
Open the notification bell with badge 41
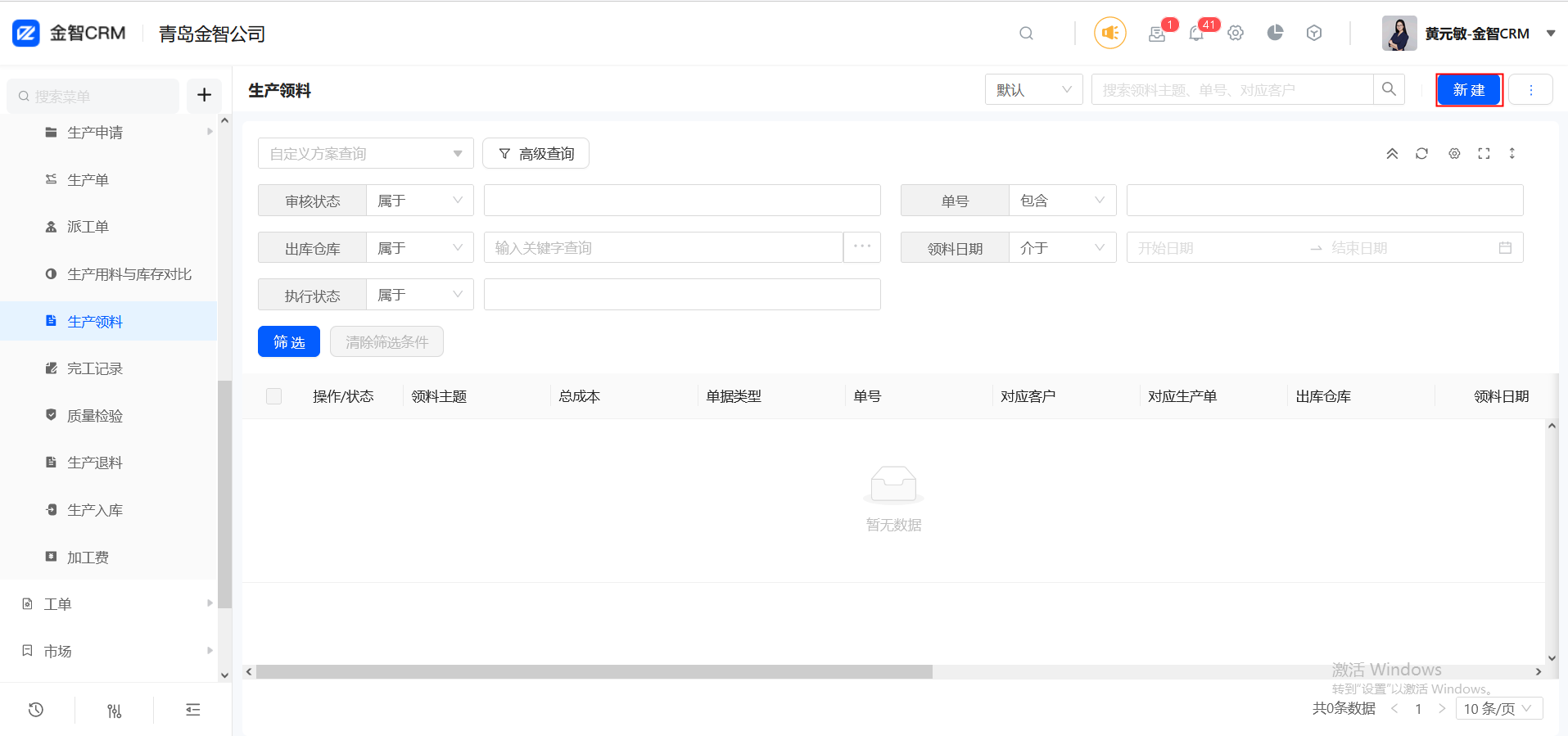click(1196, 34)
